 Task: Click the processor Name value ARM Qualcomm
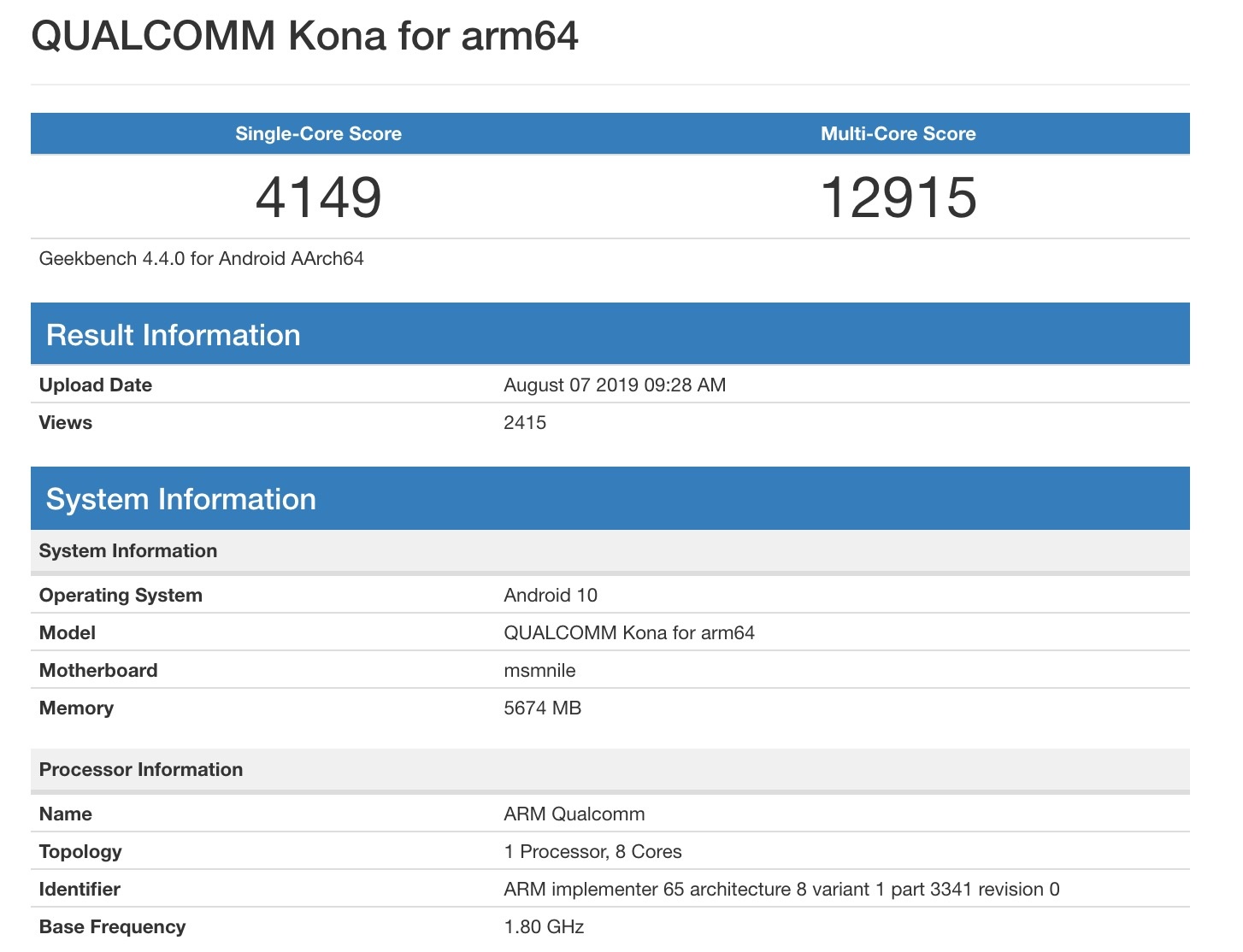coord(574,814)
